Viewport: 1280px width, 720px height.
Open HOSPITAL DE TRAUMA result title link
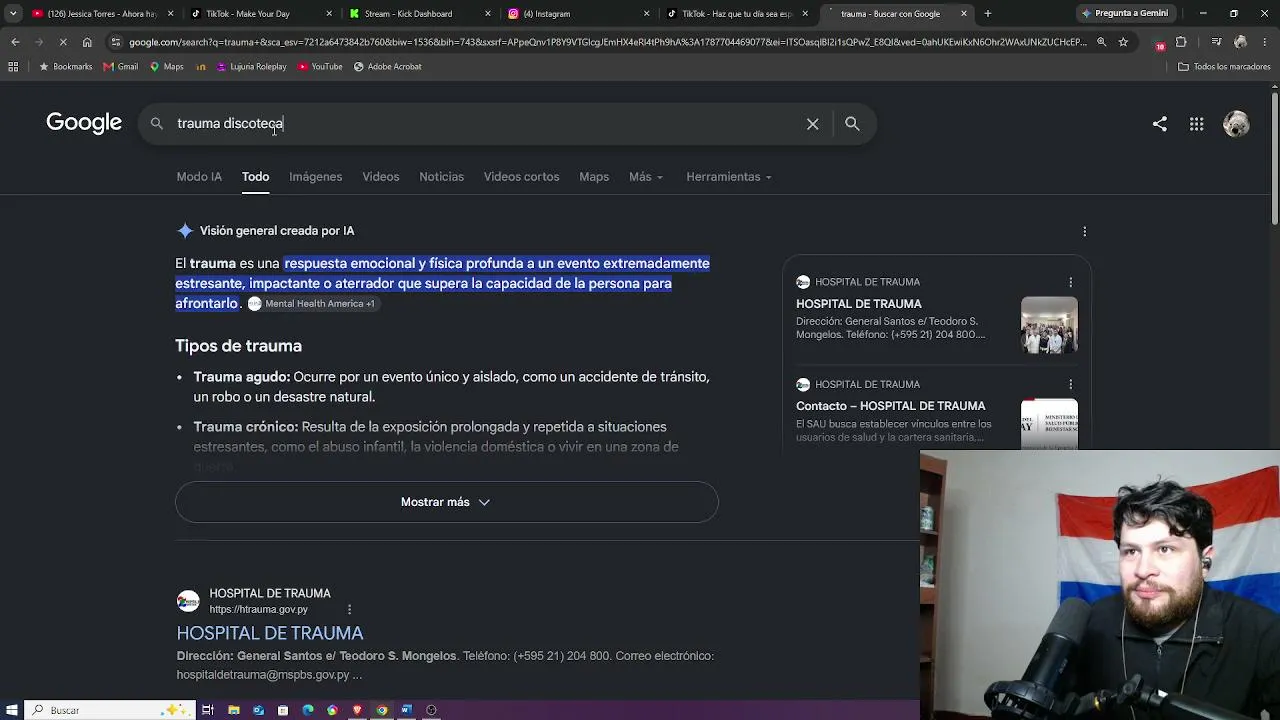point(270,633)
